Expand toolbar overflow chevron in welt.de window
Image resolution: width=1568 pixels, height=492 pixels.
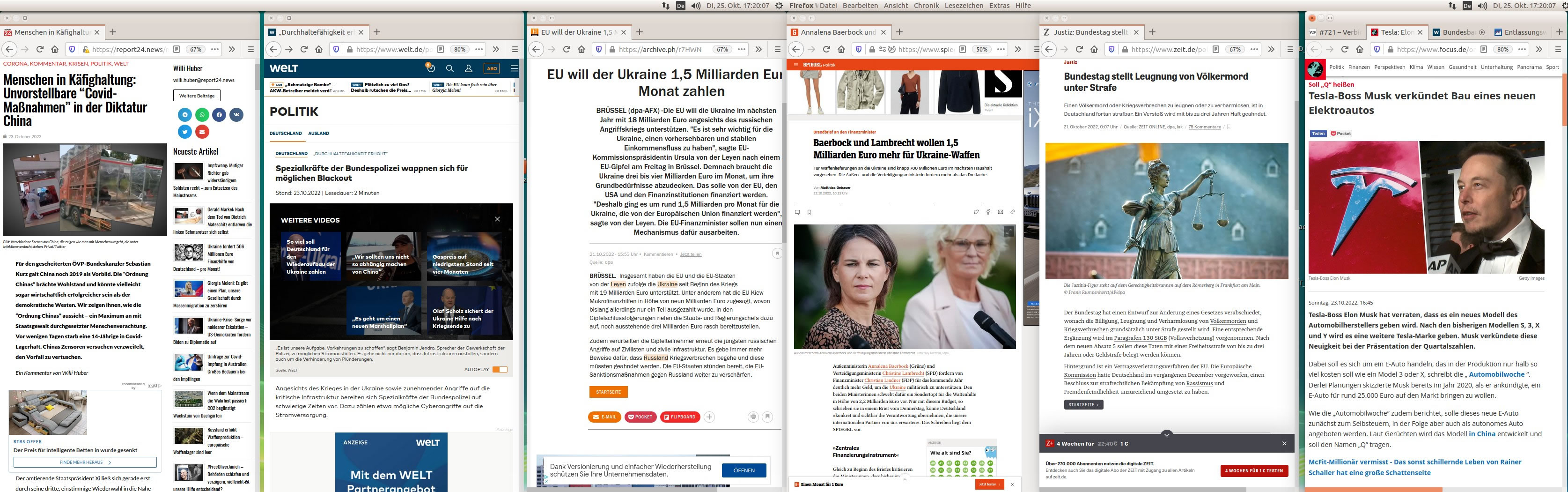[x=496, y=49]
